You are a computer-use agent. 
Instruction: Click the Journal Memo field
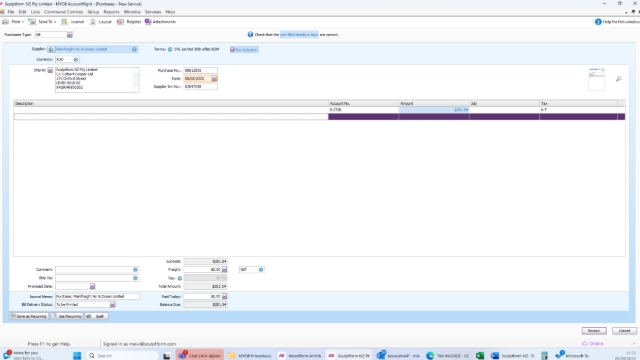point(97,296)
